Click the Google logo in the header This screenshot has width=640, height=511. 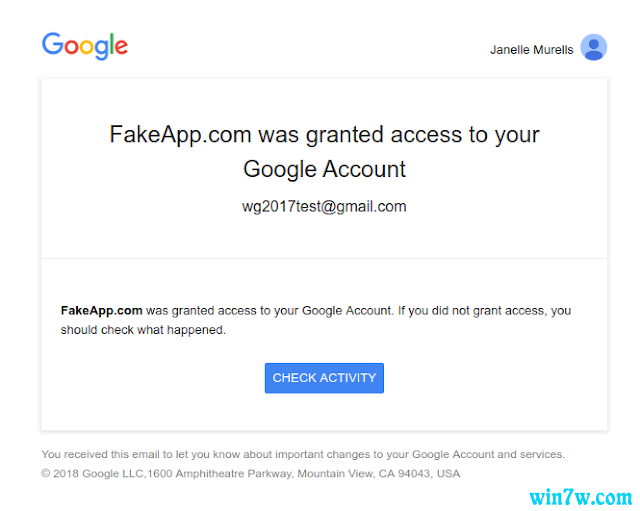[x=85, y=46]
